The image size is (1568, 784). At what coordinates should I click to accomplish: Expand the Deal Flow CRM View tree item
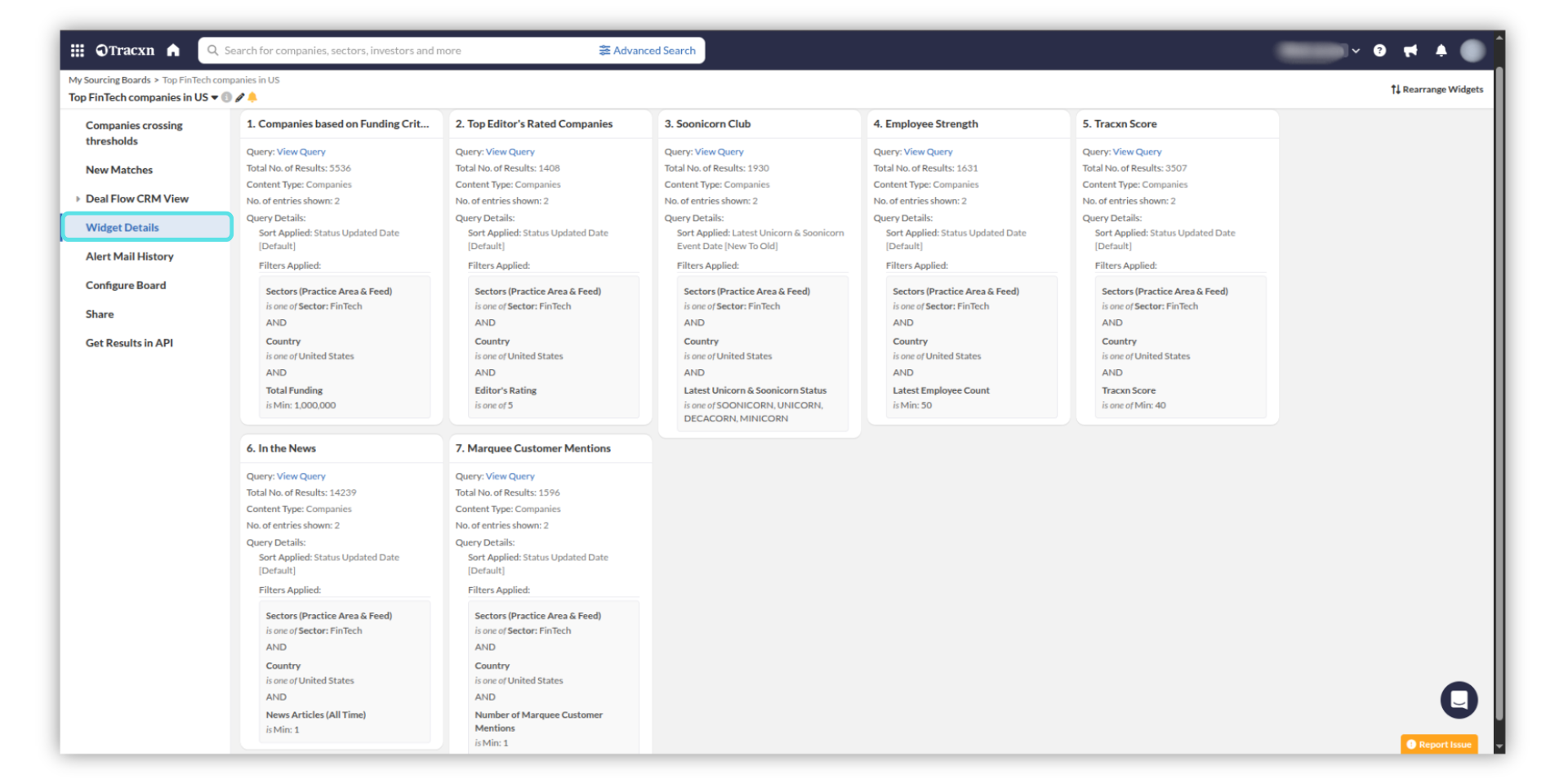[x=78, y=198]
